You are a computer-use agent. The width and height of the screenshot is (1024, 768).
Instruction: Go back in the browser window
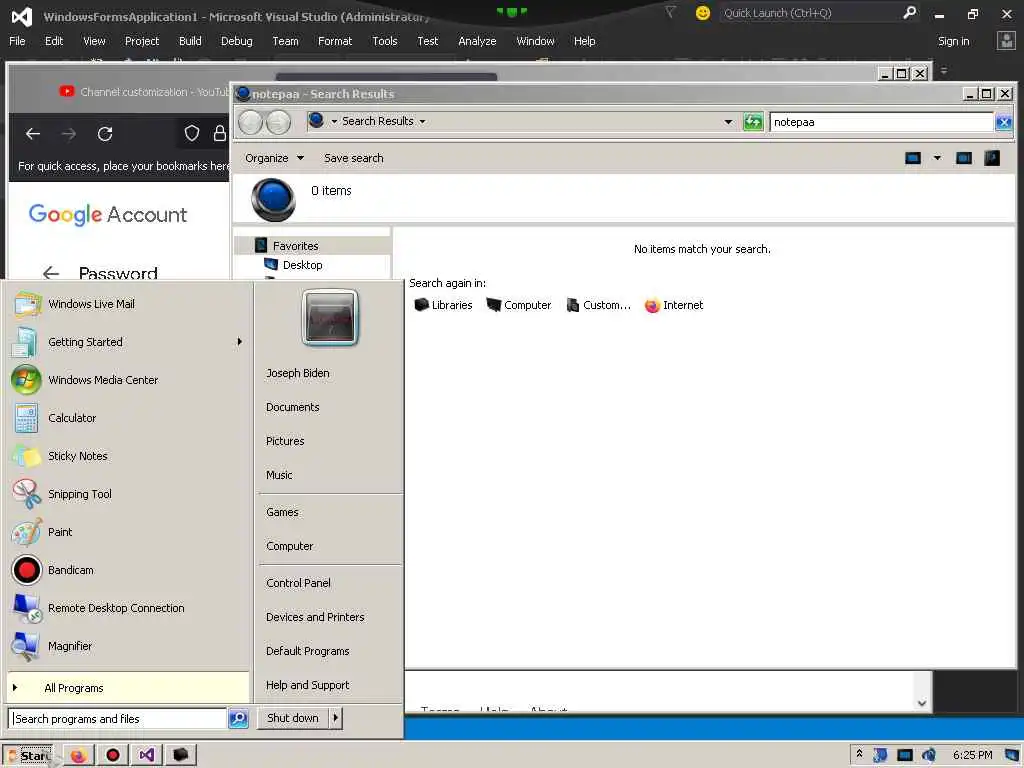33,135
